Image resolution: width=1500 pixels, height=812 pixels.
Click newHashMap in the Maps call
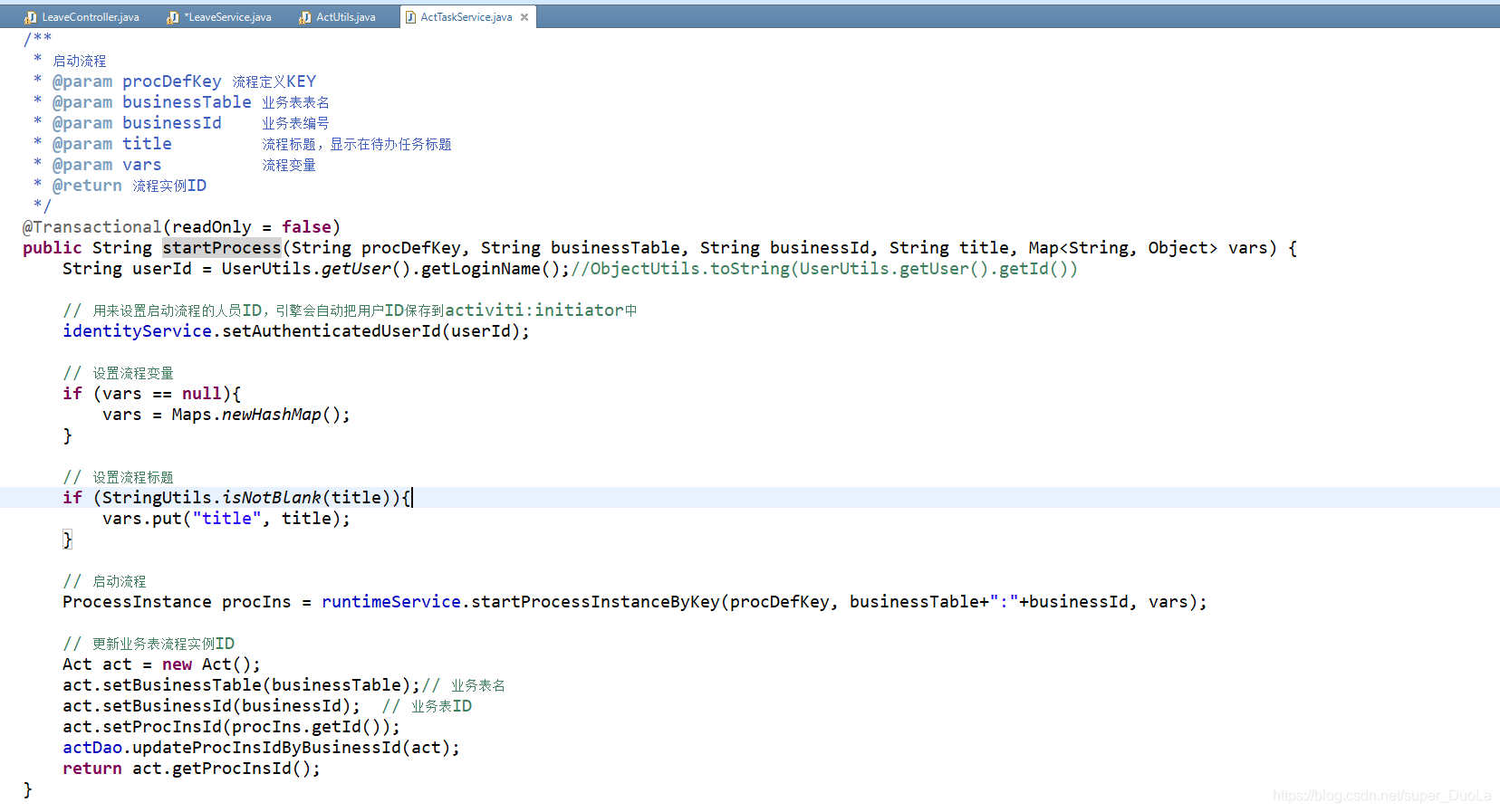pos(272,415)
